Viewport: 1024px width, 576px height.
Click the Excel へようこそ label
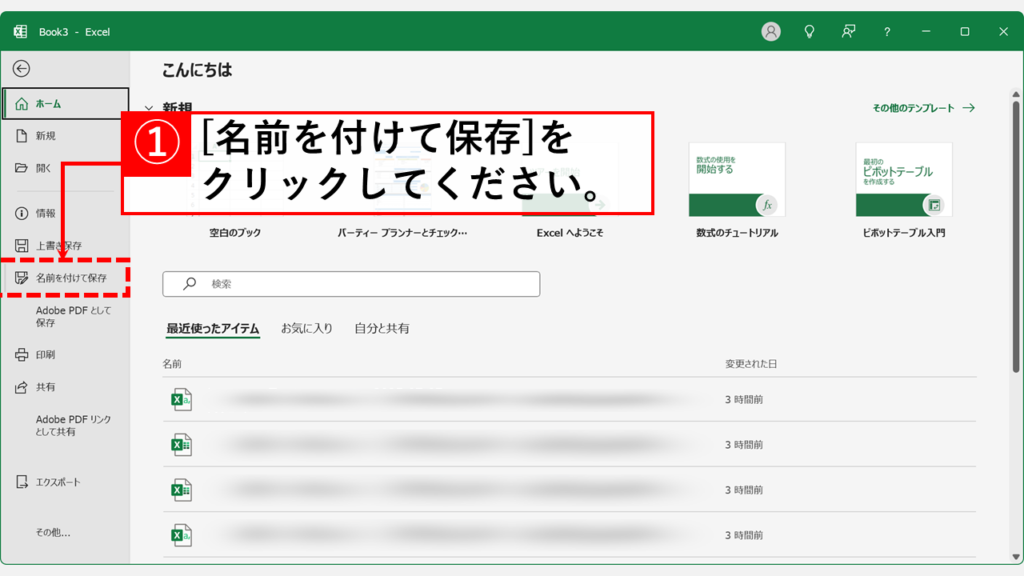tap(569, 232)
